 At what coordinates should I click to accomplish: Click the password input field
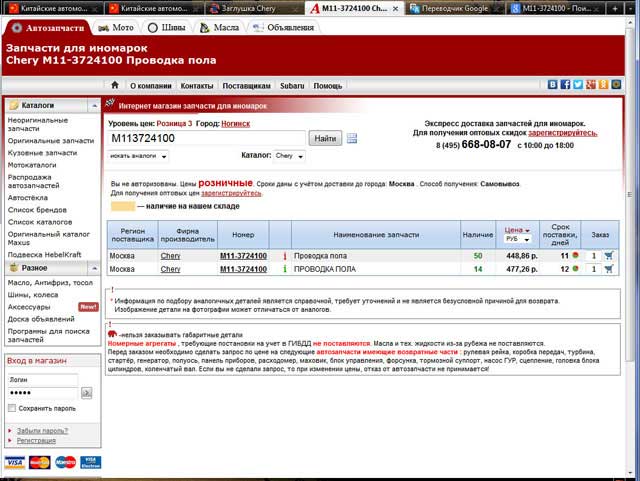(43, 393)
